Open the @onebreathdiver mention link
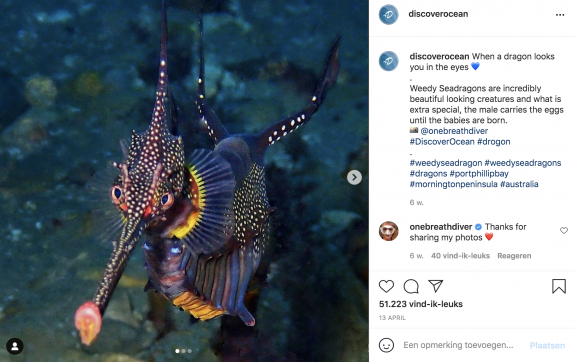Image resolution: width=575 pixels, height=362 pixels. (x=454, y=131)
